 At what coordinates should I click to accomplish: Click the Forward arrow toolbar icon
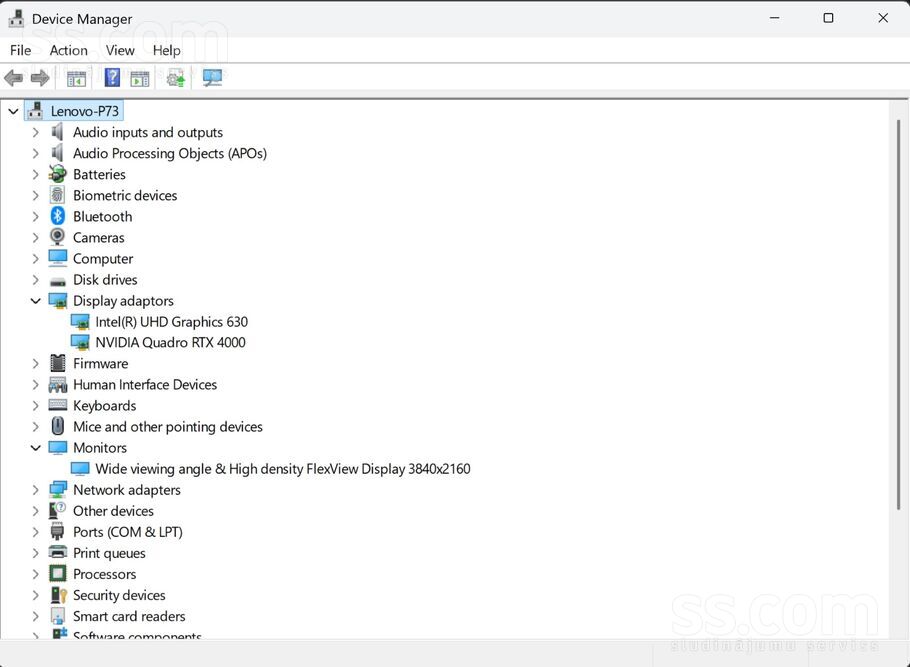(x=39, y=77)
